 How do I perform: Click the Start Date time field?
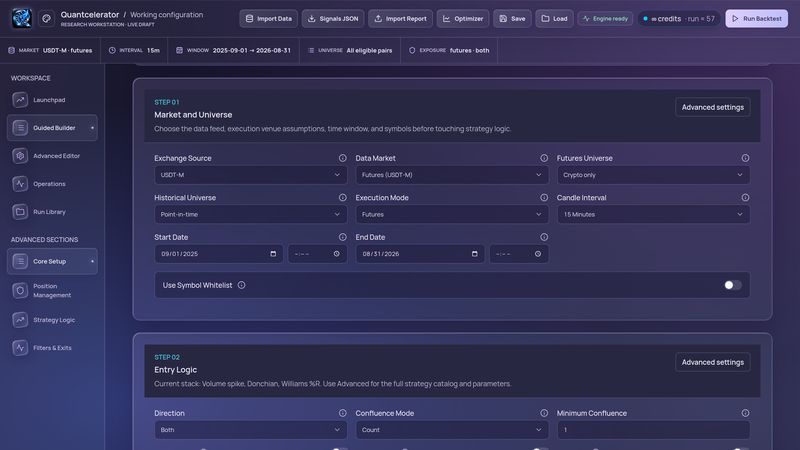pos(317,254)
